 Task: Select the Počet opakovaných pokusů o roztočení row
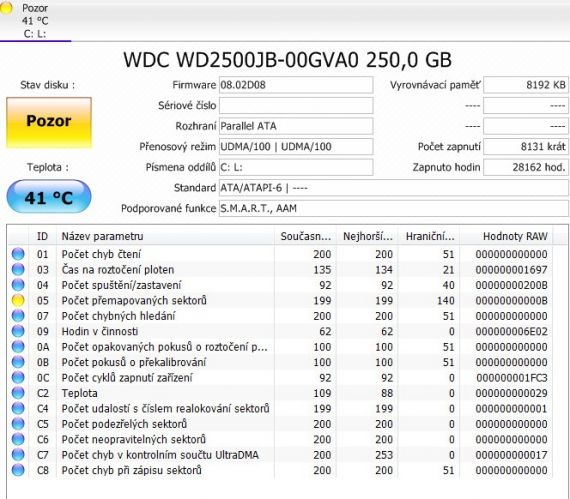164,347
